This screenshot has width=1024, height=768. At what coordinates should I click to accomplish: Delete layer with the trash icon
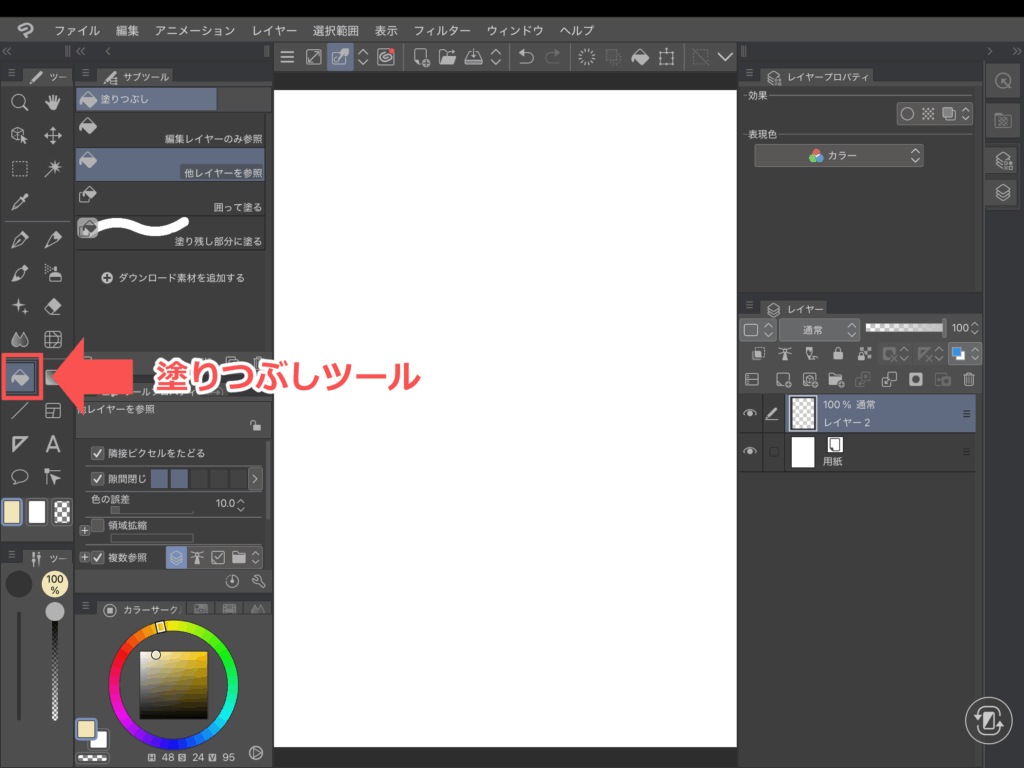968,380
